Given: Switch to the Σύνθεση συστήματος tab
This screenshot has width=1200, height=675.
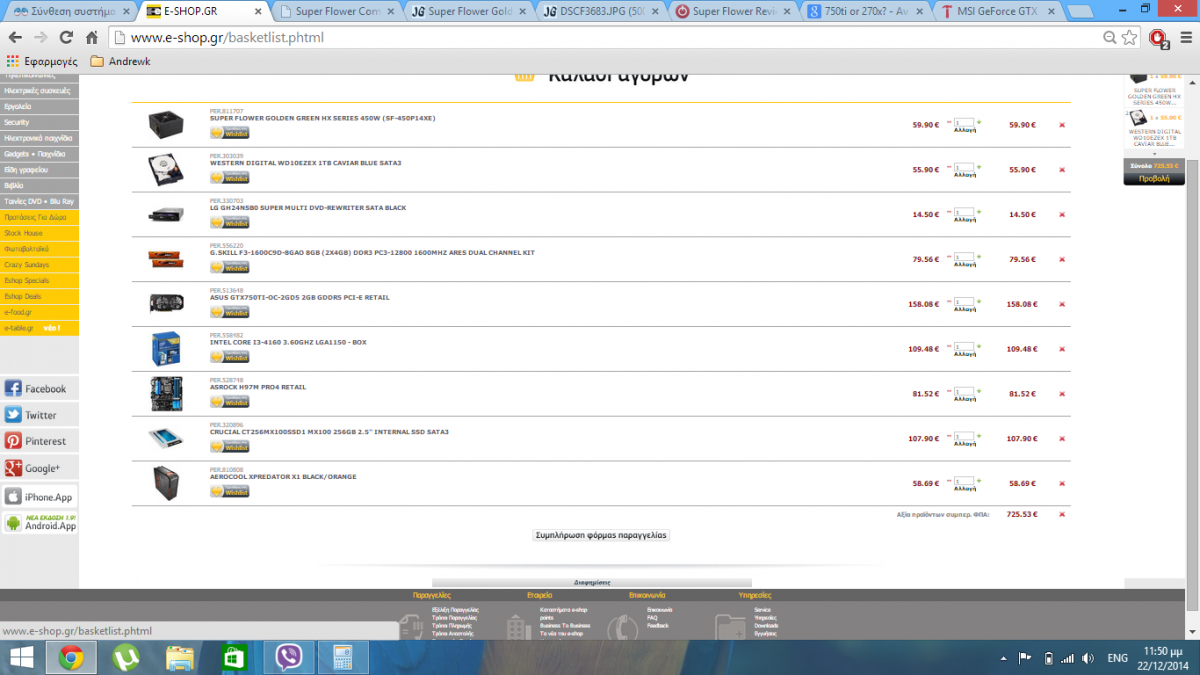Looking at the screenshot, I should [68, 11].
